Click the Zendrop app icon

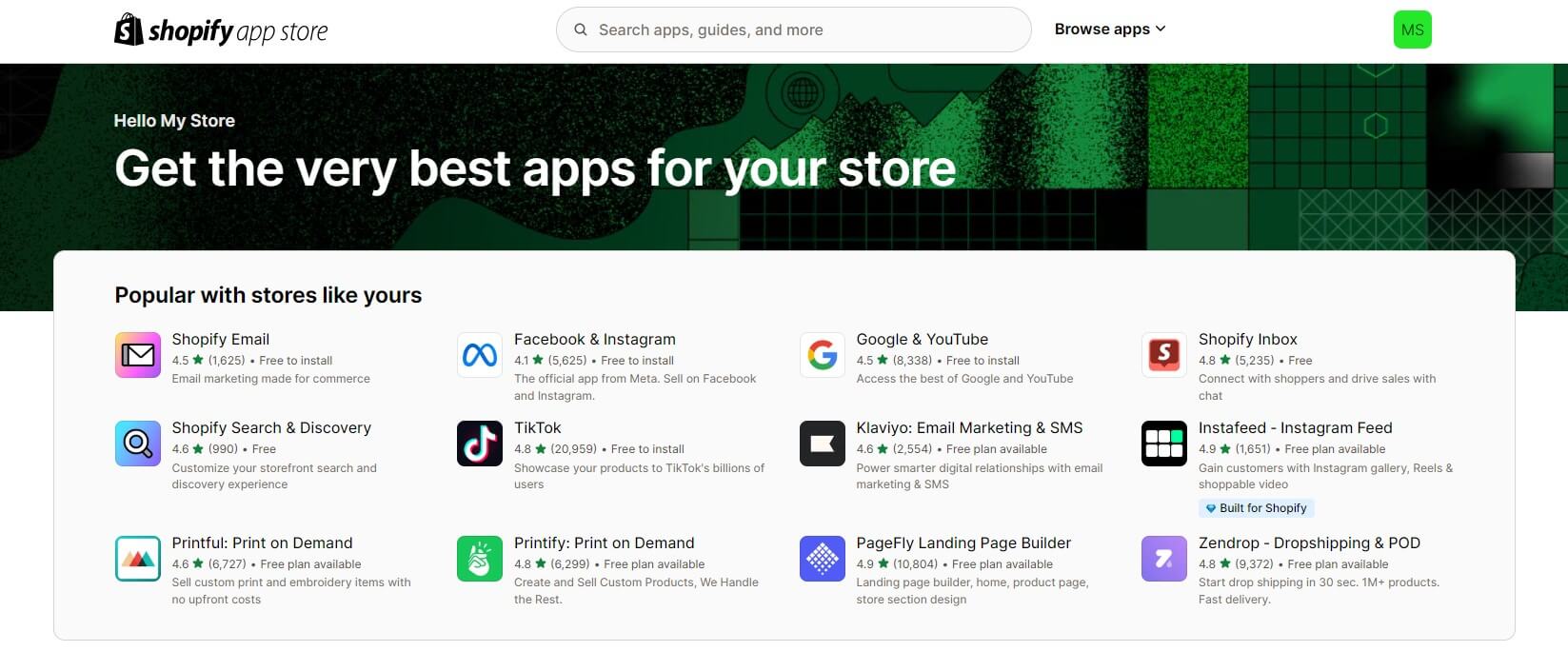(x=1164, y=559)
